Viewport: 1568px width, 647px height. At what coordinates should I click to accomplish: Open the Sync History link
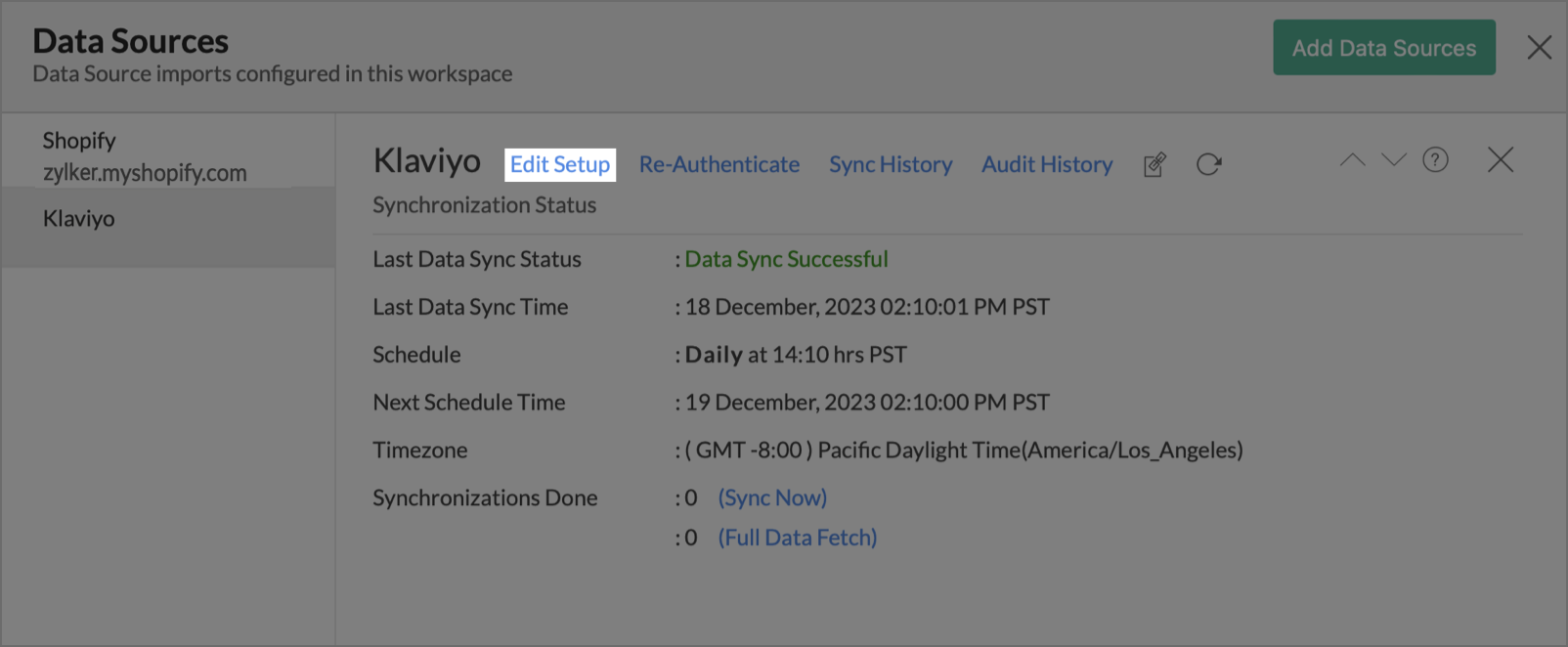click(x=891, y=164)
